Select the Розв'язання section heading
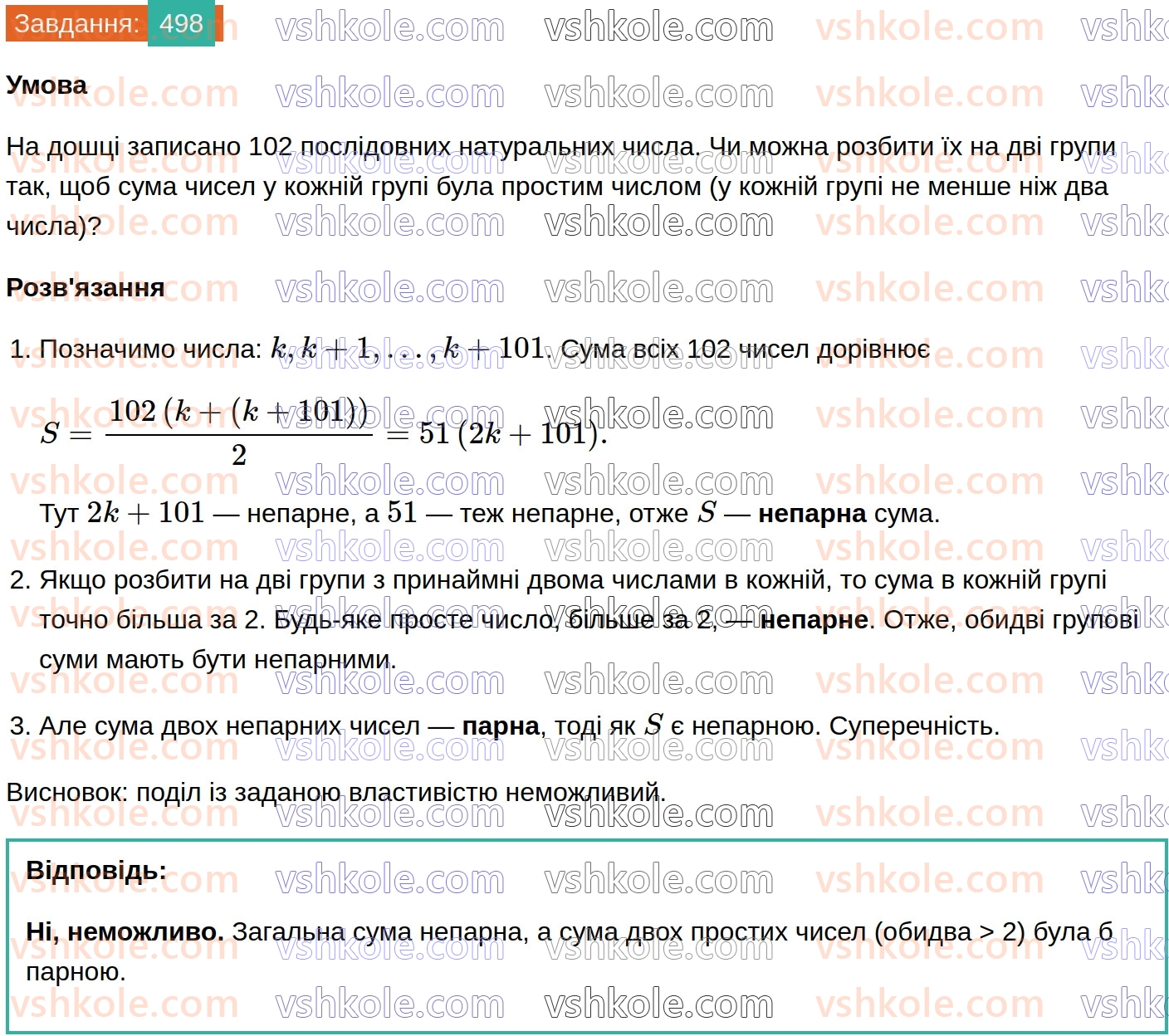The width and height of the screenshot is (1169, 1036). click(x=83, y=288)
